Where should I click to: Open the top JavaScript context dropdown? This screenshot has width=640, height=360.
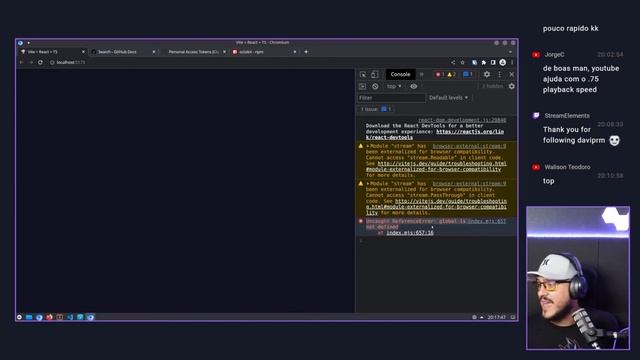tap(394, 86)
